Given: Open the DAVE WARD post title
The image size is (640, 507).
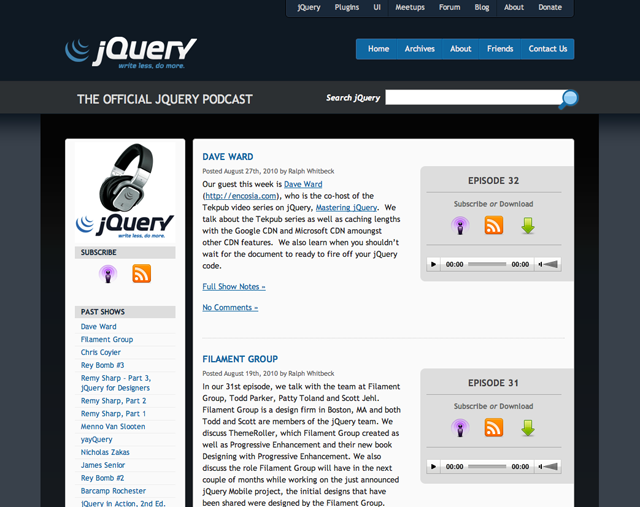Looking at the screenshot, I should 228,157.
